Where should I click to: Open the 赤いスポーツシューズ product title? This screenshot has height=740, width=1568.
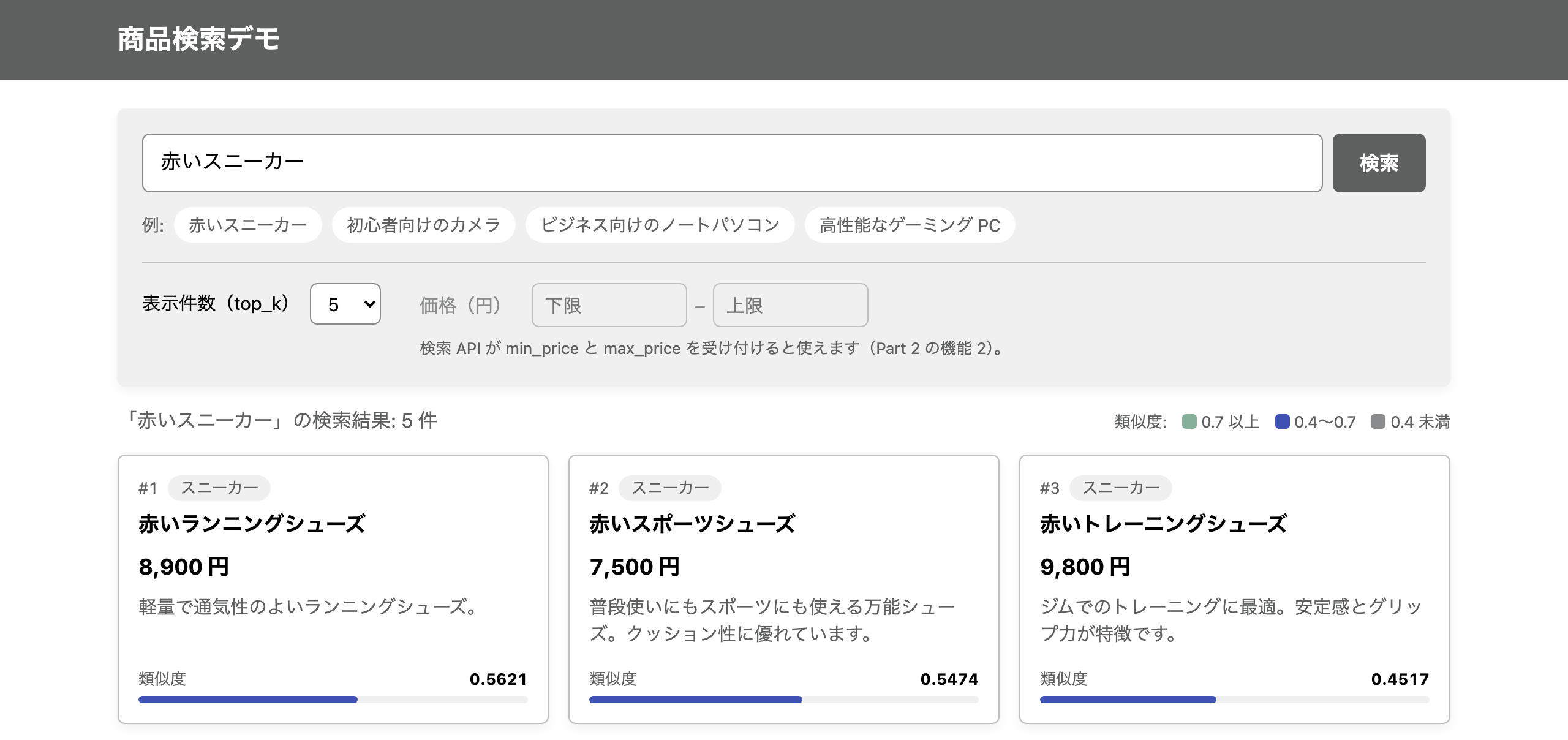pos(692,524)
